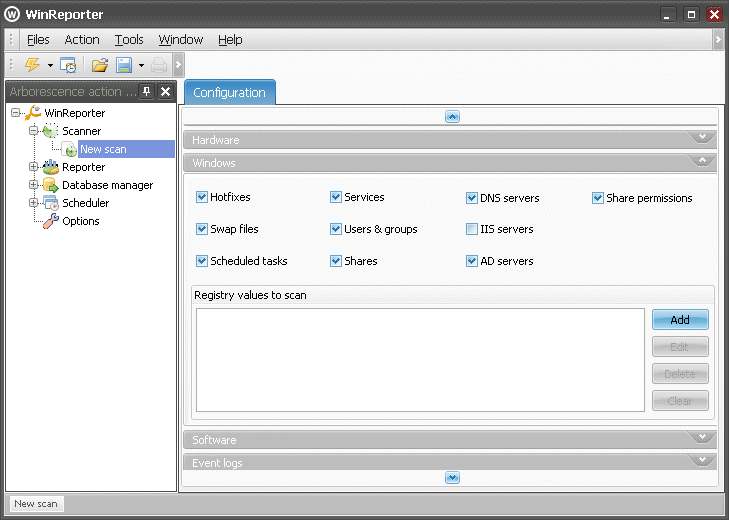Click the save floppy disk toolbar icon
This screenshot has width=729, height=520.
124,65
